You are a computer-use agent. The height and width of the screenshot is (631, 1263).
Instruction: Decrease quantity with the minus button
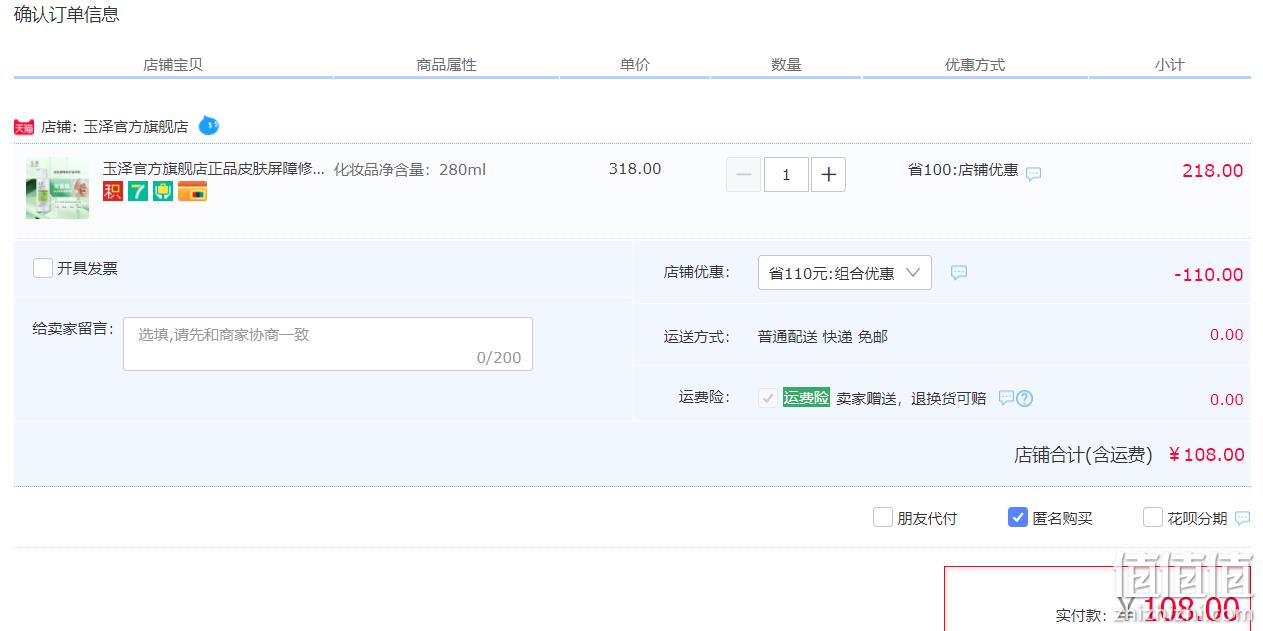pyautogui.click(x=743, y=175)
